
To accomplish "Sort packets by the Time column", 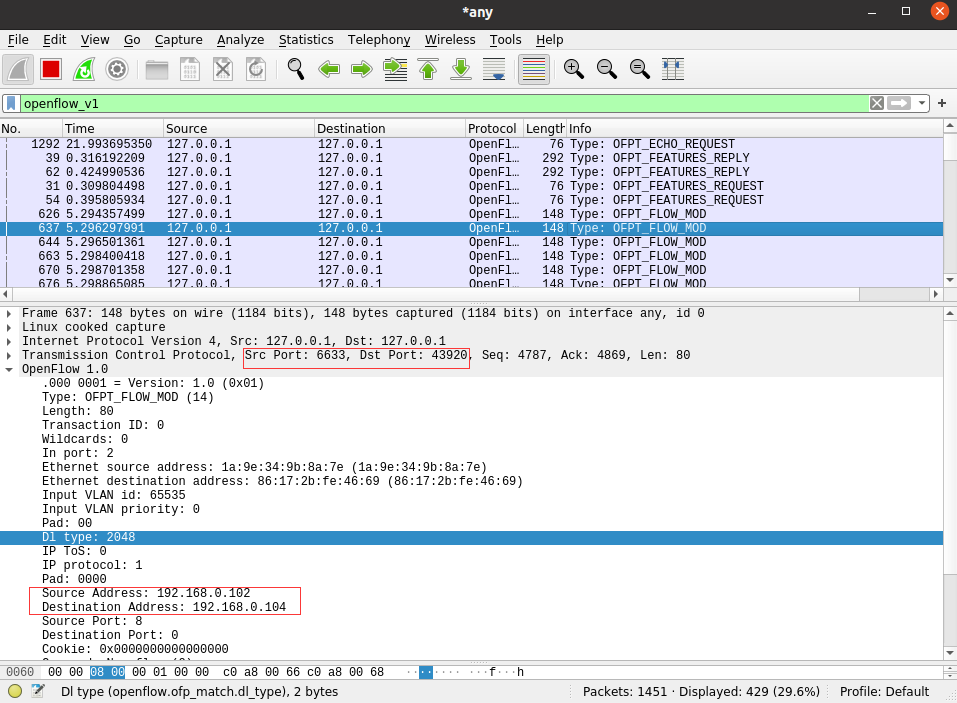I will (111, 129).
